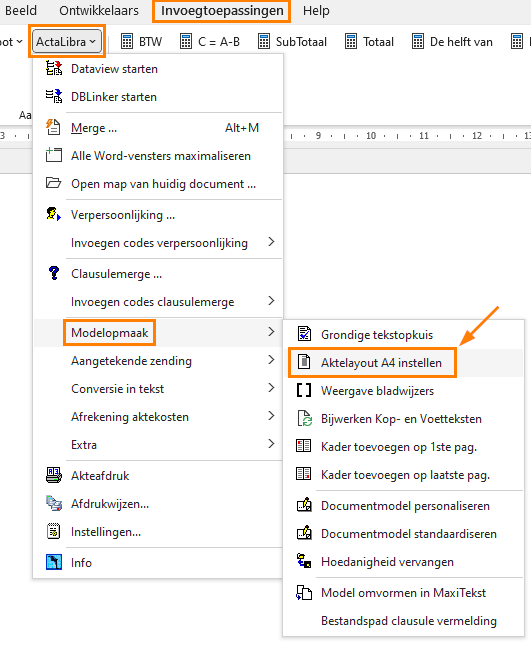This screenshot has height=645, width=531.
Task: Click the DBLinker starten icon
Action: [54, 96]
